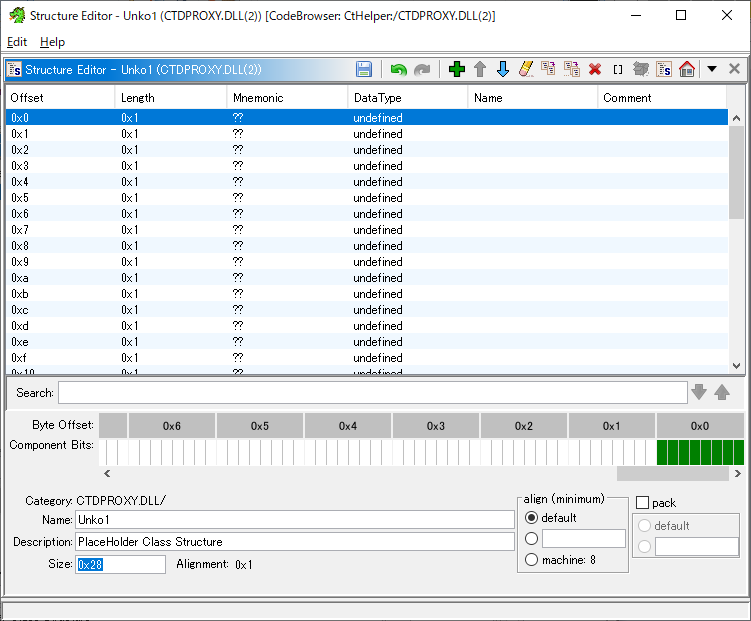This screenshot has width=751, height=621.
Task: Open the Edit menu
Action: 17,42
